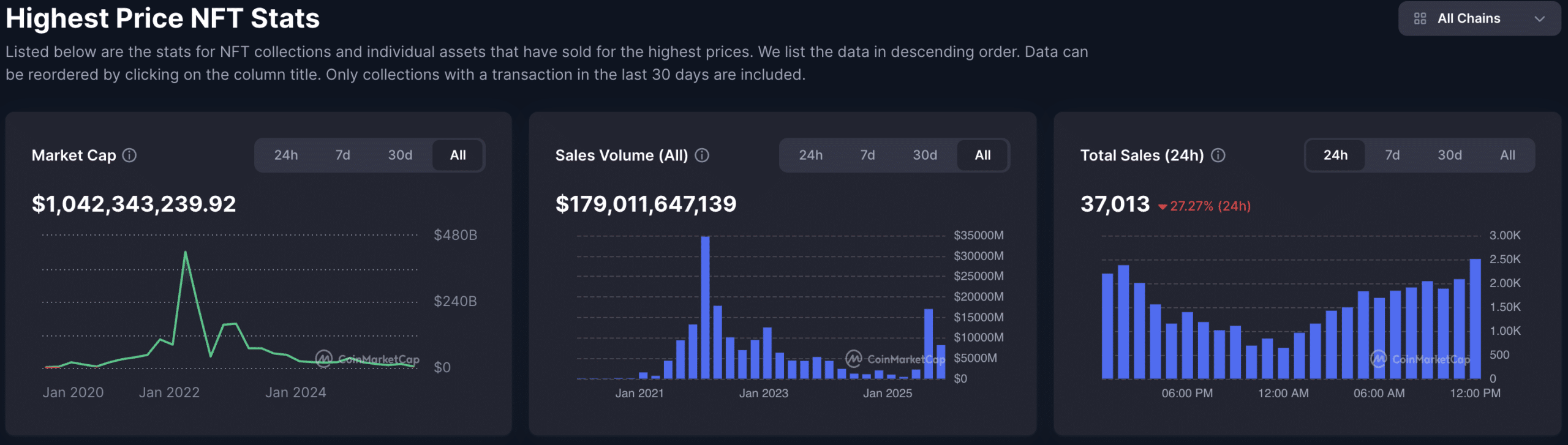This screenshot has height=445, width=1568.
Task: Expand the chain selector using its chevron arrow
Action: [1539, 19]
